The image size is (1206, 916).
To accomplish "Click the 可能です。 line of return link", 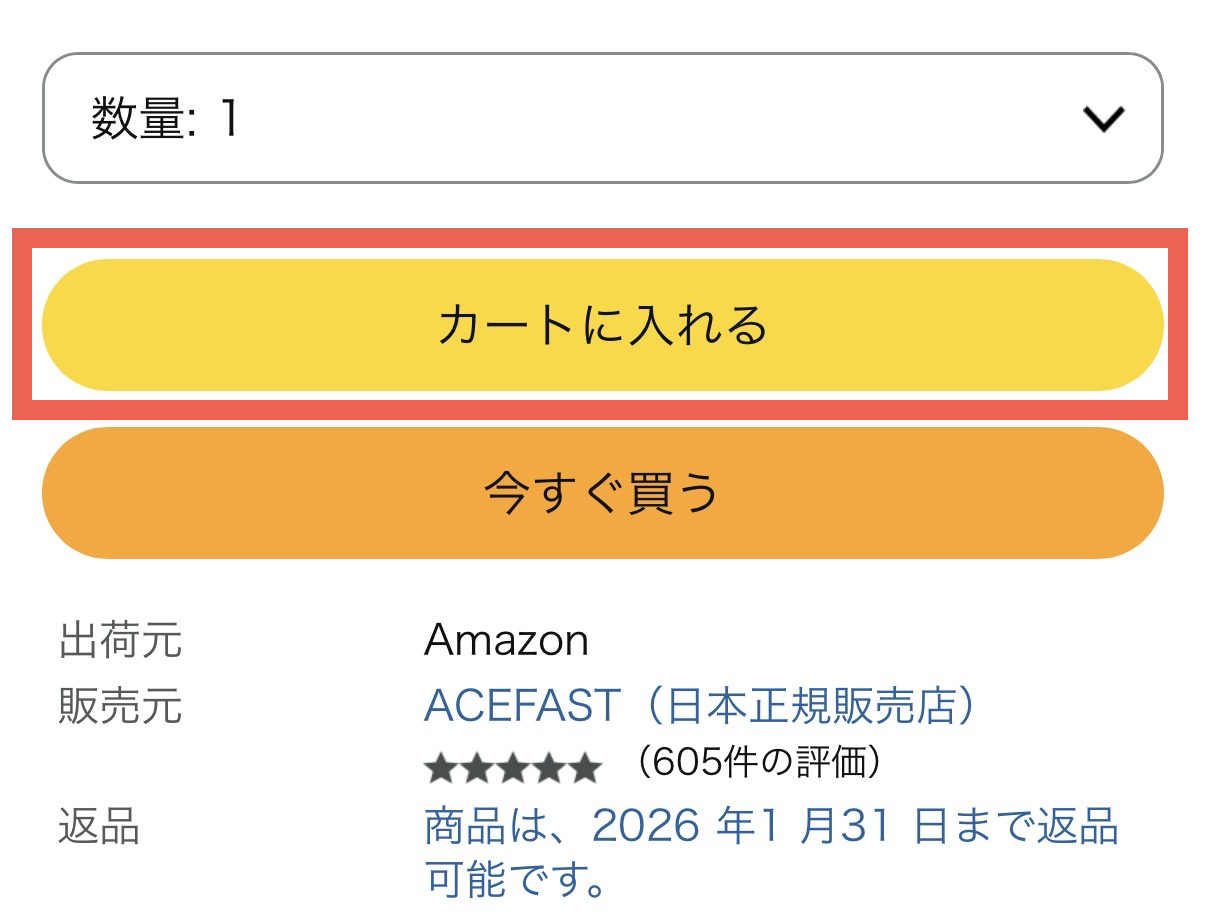I will [x=516, y=878].
